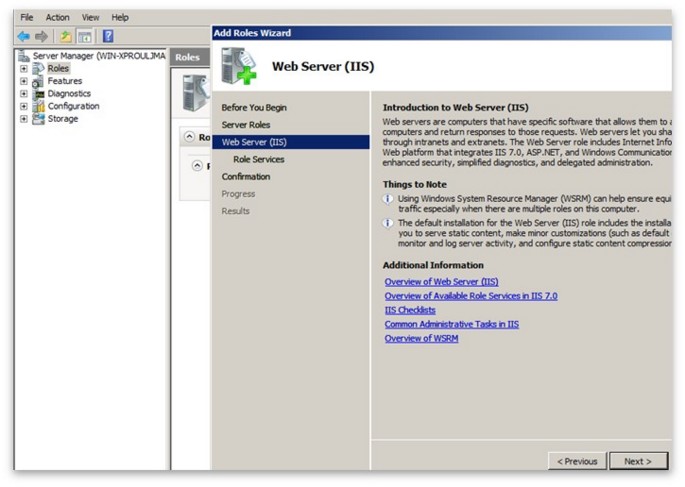Viewport: 685px width, 487px height.
Task: Select the Diagnostics label in the tree
Action: (69, 94)
